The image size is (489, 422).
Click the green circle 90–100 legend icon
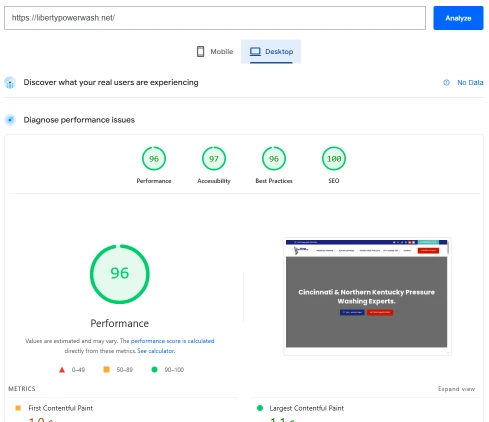tap(154, 369)
